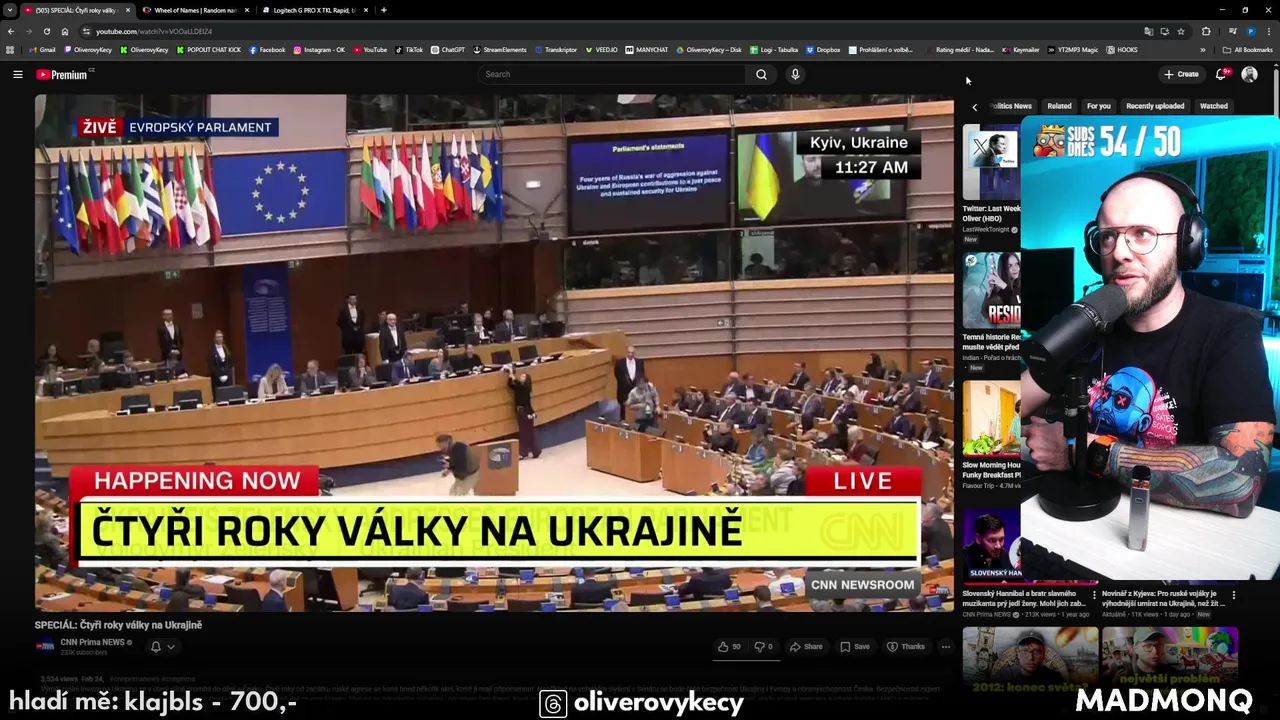
Task: Open the StreamElements bookmark
Action: pos(500,49)
